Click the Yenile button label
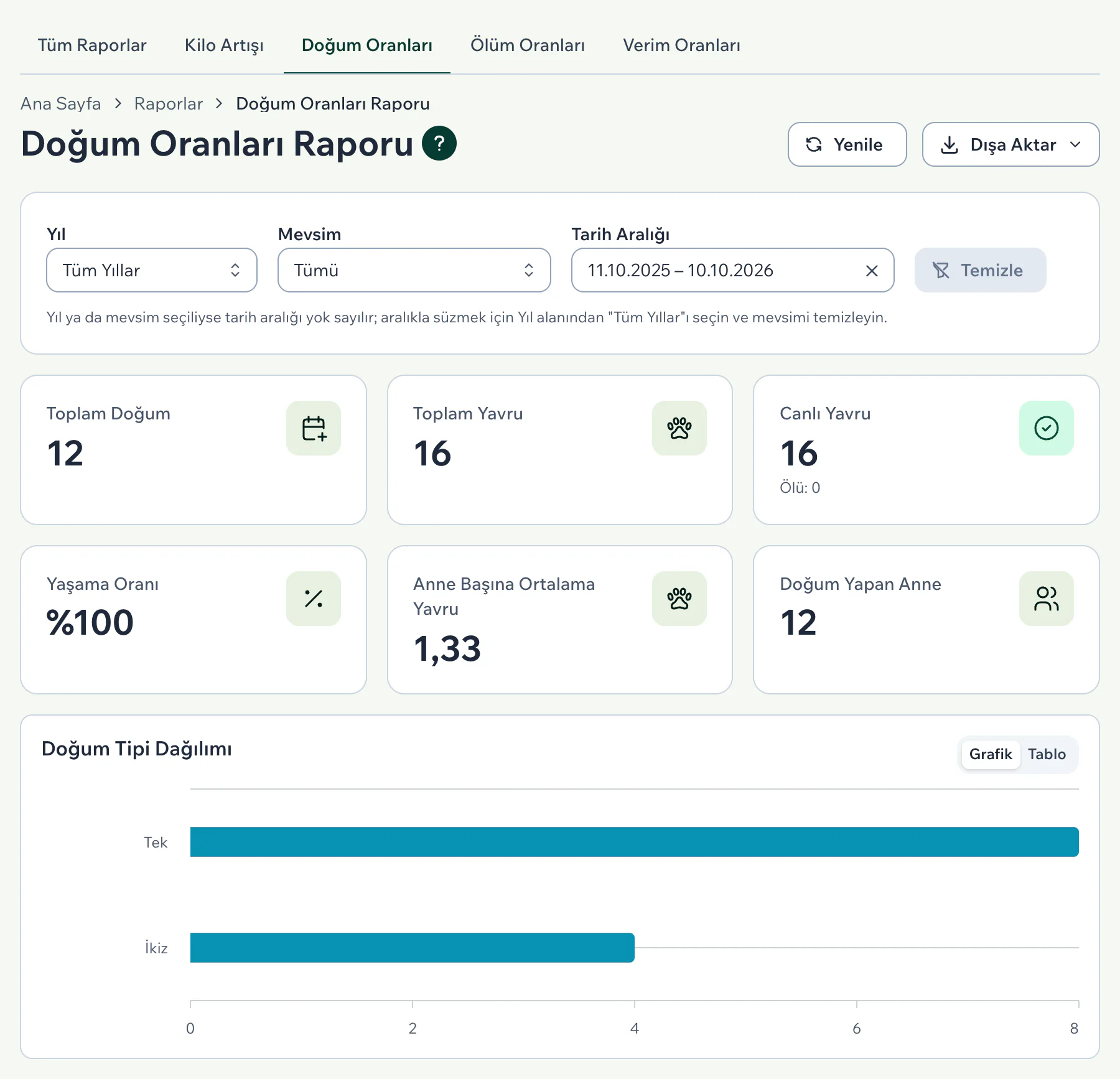Image resolution: width=1120 pixels, height=1079 pixels. [x=858, y=144]
